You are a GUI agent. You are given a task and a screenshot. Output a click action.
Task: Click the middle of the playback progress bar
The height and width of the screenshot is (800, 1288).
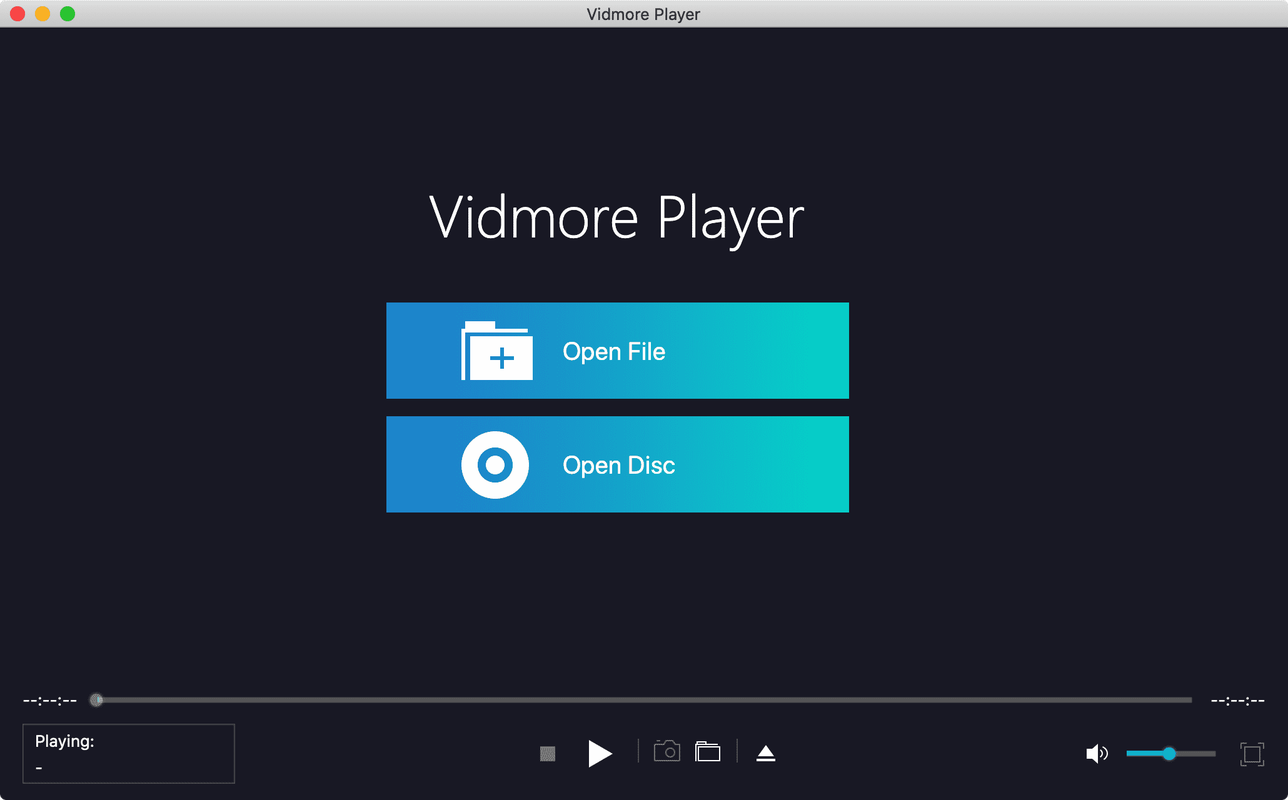point(643,700)
